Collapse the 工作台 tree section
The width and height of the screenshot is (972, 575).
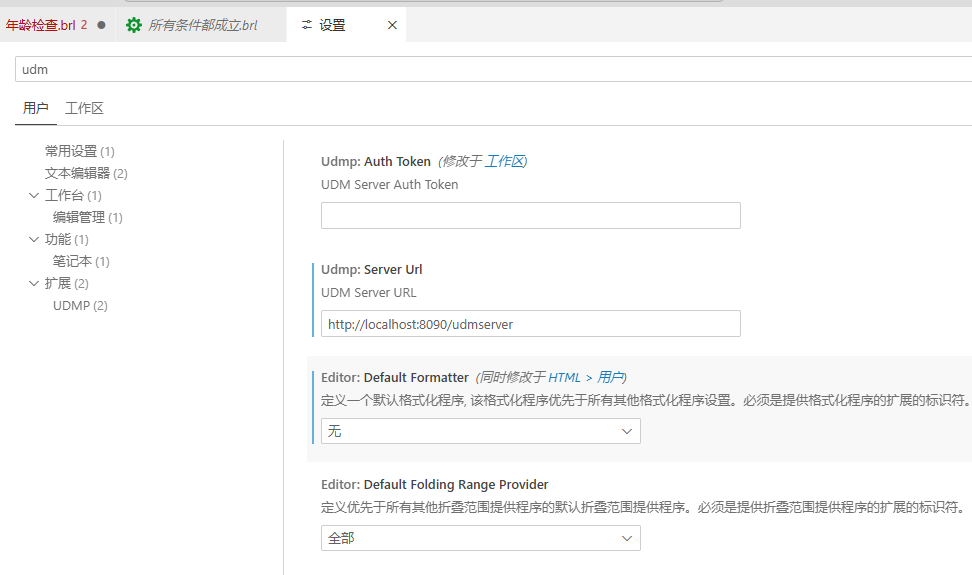pos(34,196)
